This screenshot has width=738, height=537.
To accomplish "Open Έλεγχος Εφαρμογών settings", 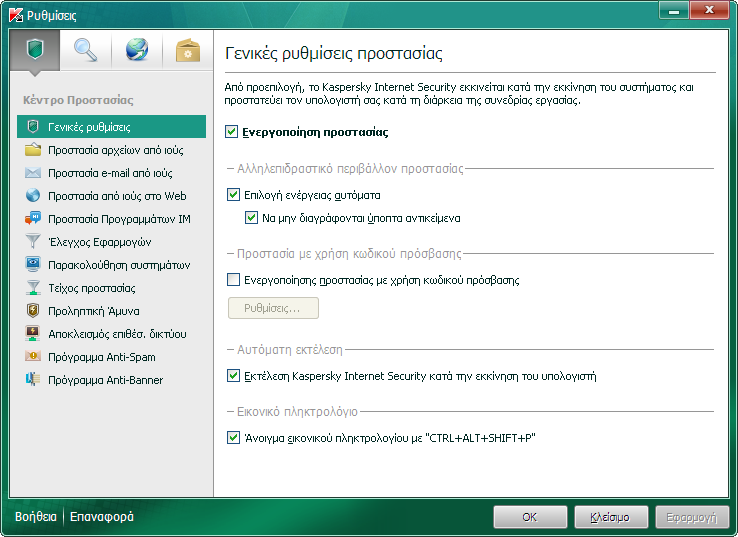I will (x=112, y=242).
